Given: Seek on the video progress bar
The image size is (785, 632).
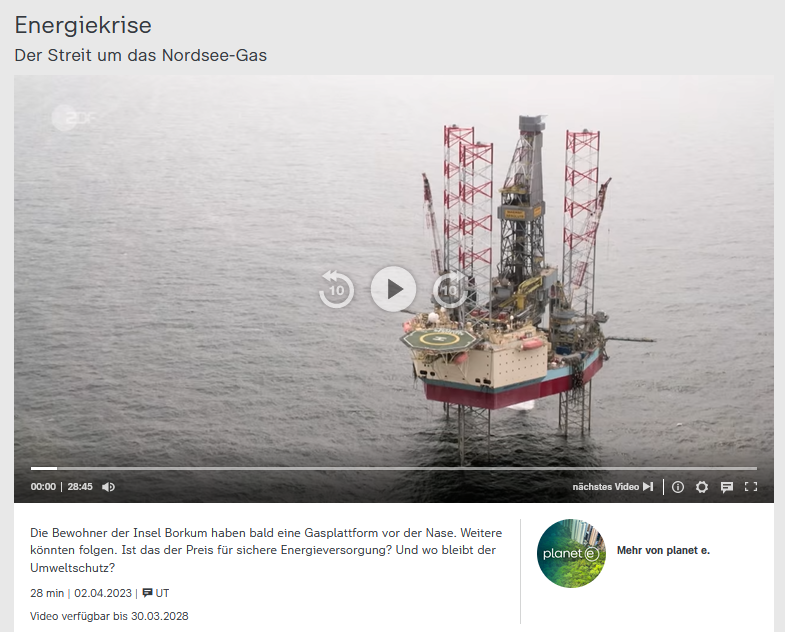Looking at the screenshot, I should [394, 468].
